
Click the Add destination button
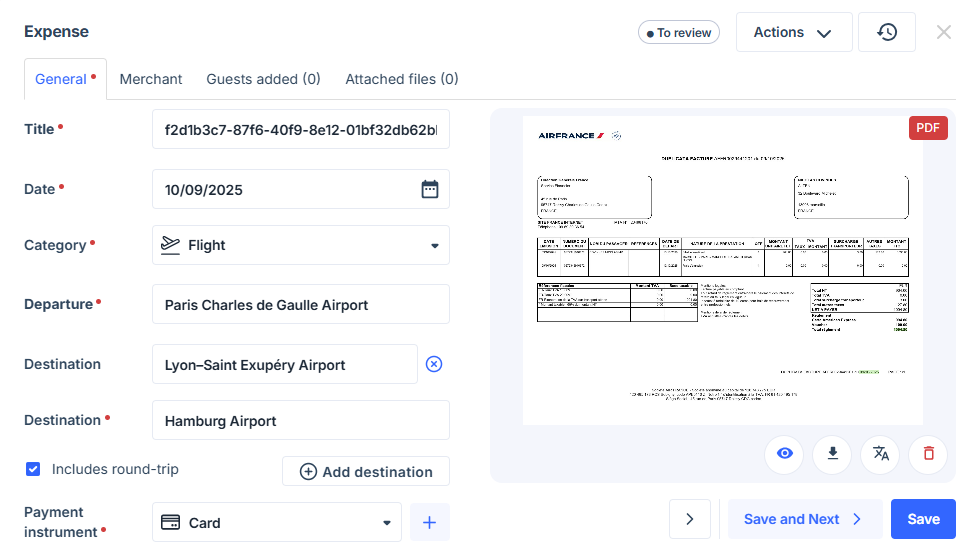(366, 472)
